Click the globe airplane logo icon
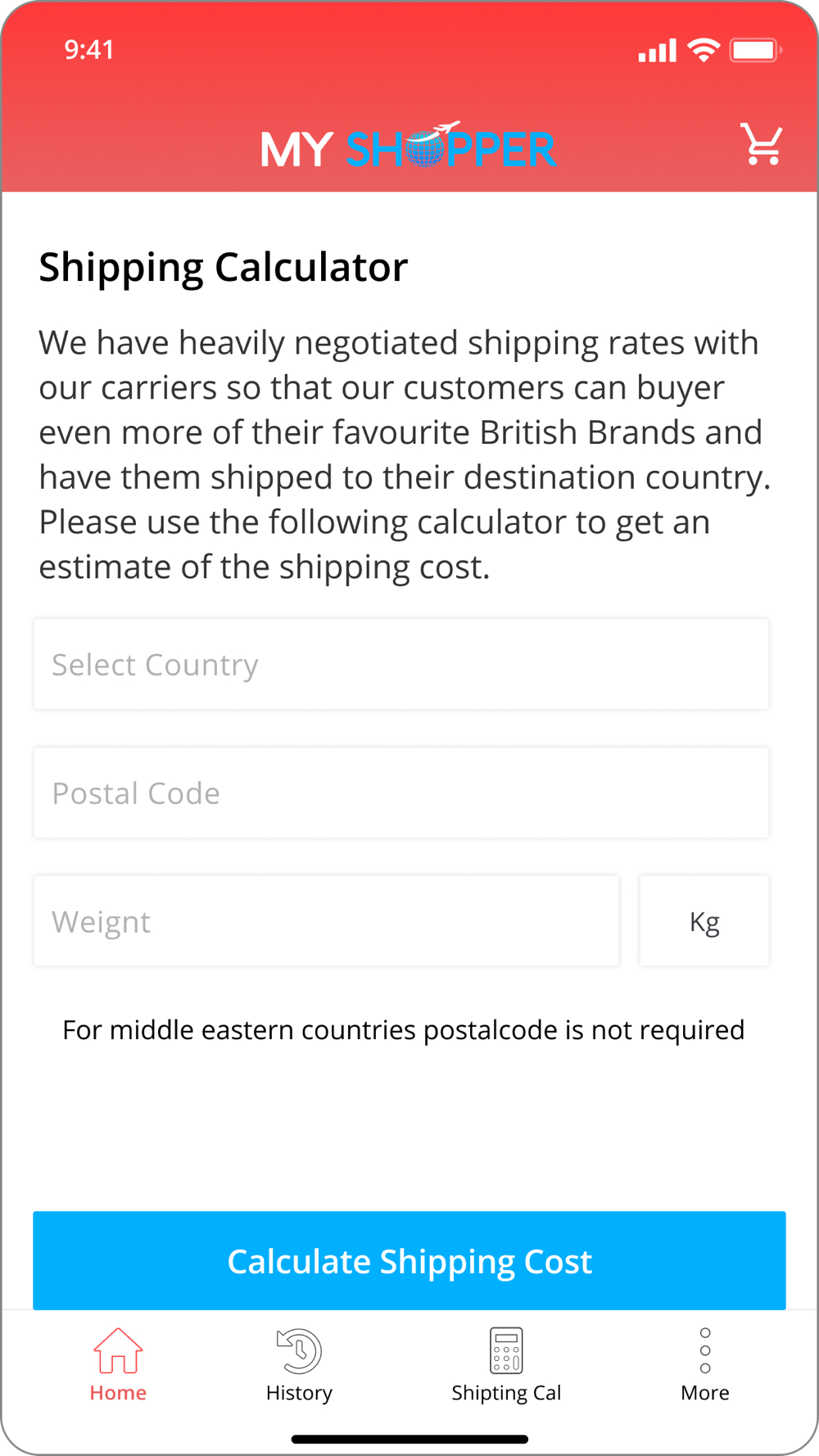 429,145
